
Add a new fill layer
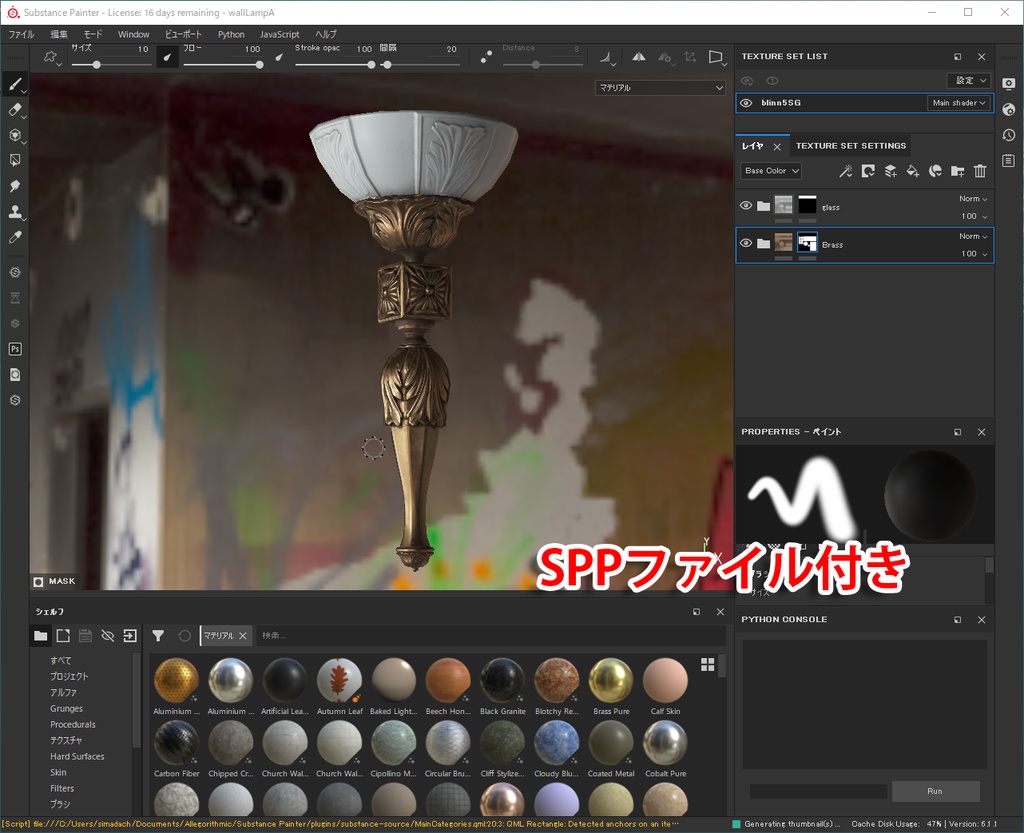tap(913, 171)
